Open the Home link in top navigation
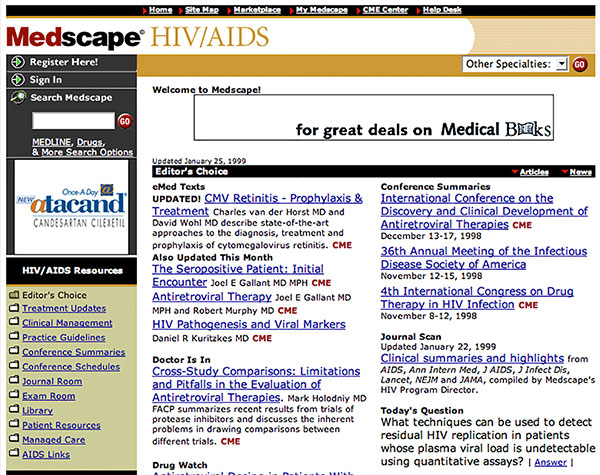Screen dimensions: 600x475 pyautogui.click(x=160, y=10)
